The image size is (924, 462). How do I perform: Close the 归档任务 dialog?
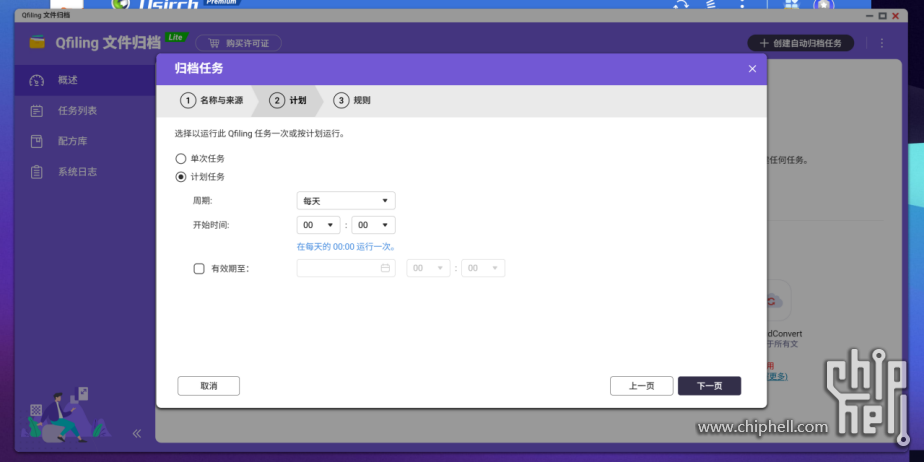click(x=752, y=69)
